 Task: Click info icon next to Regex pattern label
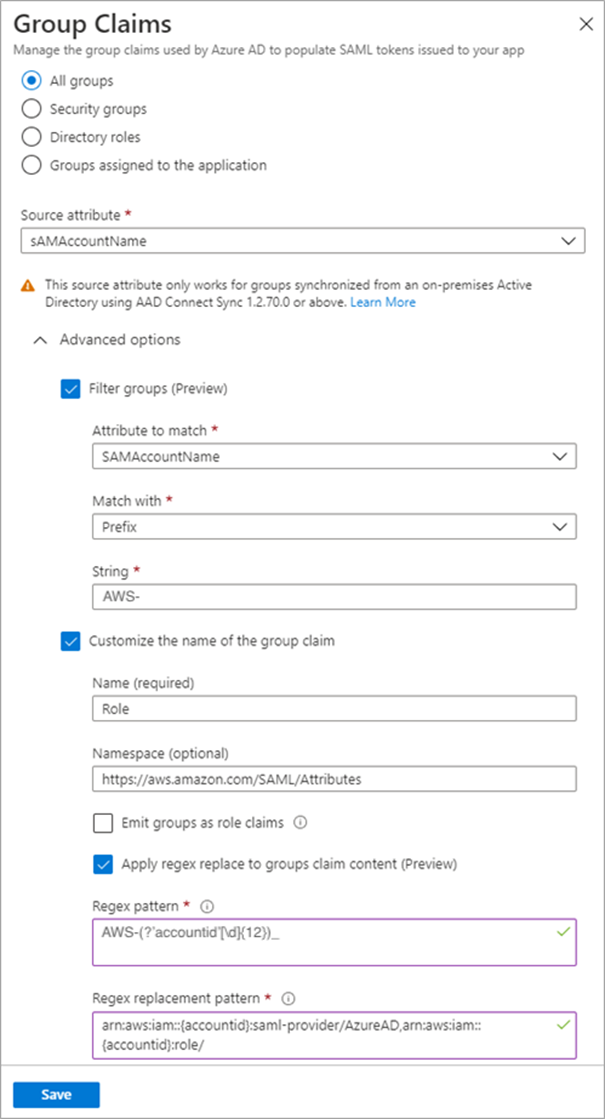click(x=207, y=908)
